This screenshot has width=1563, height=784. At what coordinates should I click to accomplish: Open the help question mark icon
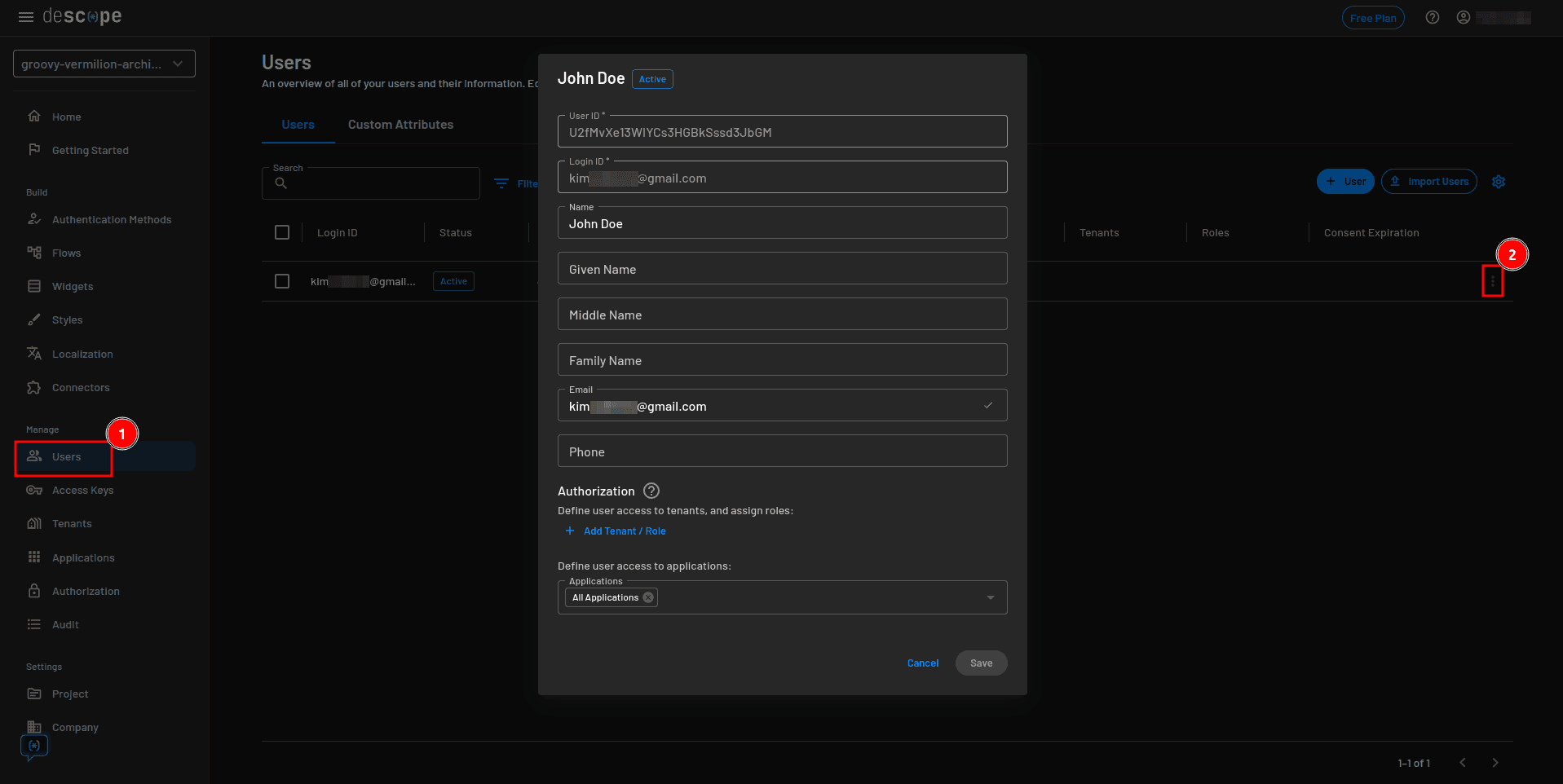pos(1433,16)
